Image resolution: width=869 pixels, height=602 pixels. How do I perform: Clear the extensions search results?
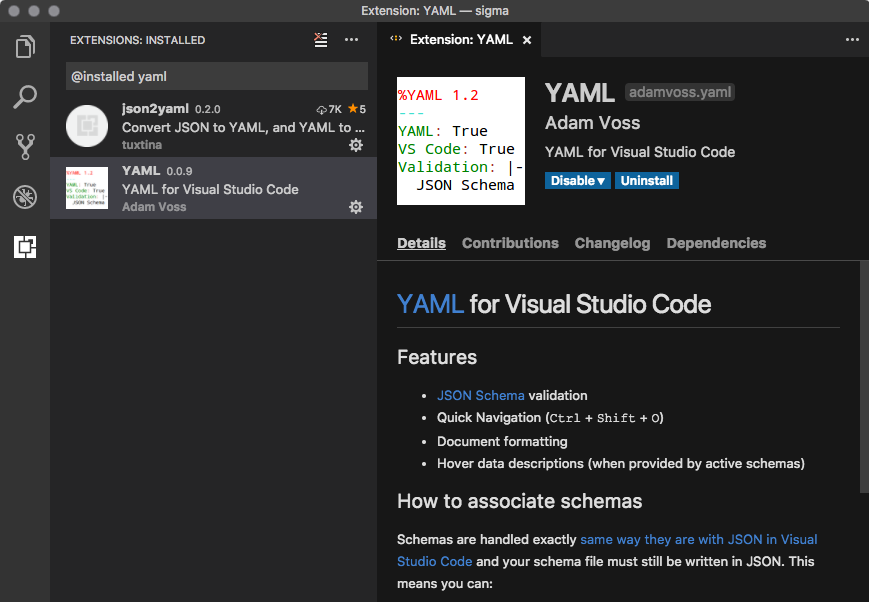click(320, 40)
